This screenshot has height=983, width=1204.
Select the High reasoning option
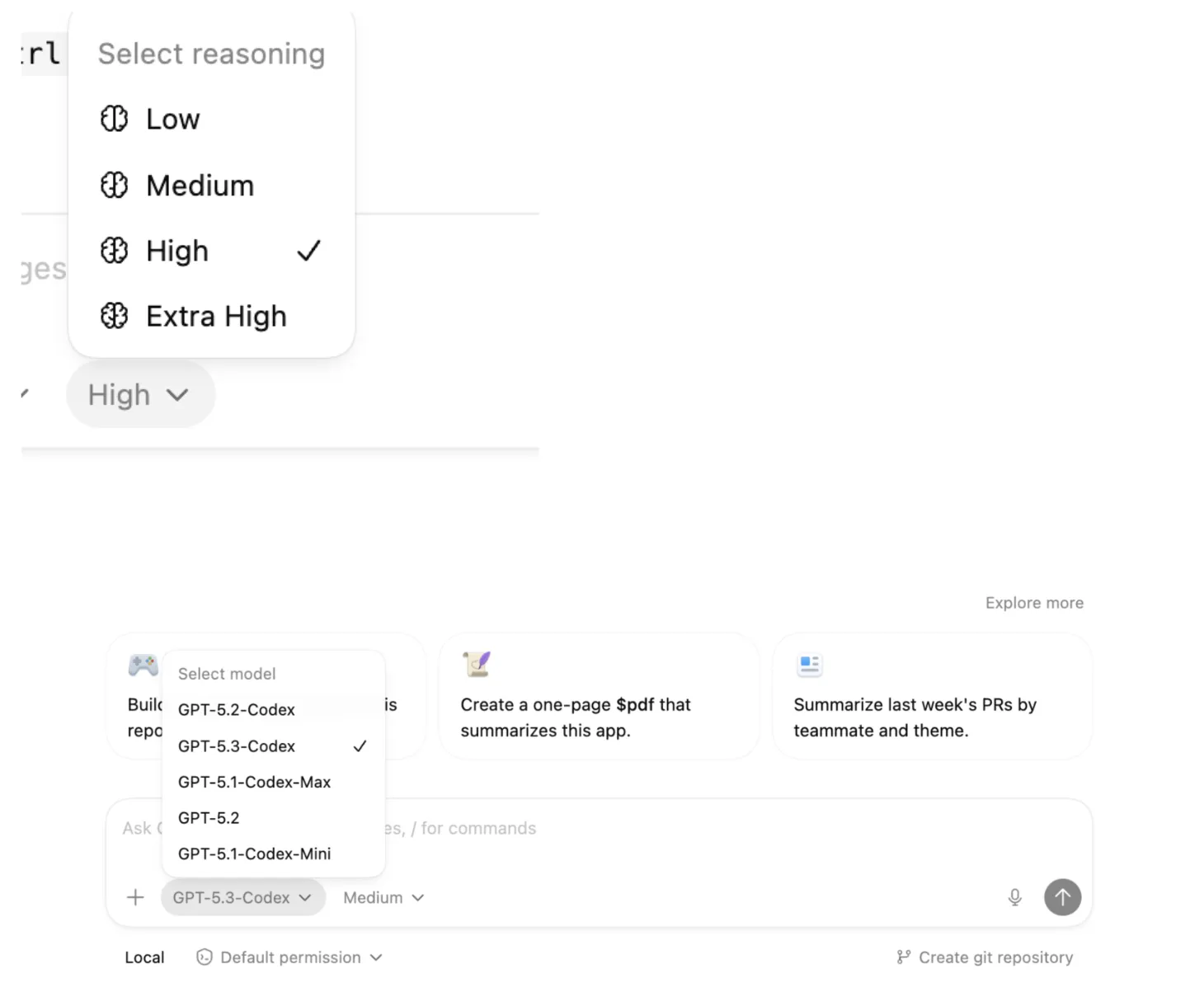click(177, 251)
